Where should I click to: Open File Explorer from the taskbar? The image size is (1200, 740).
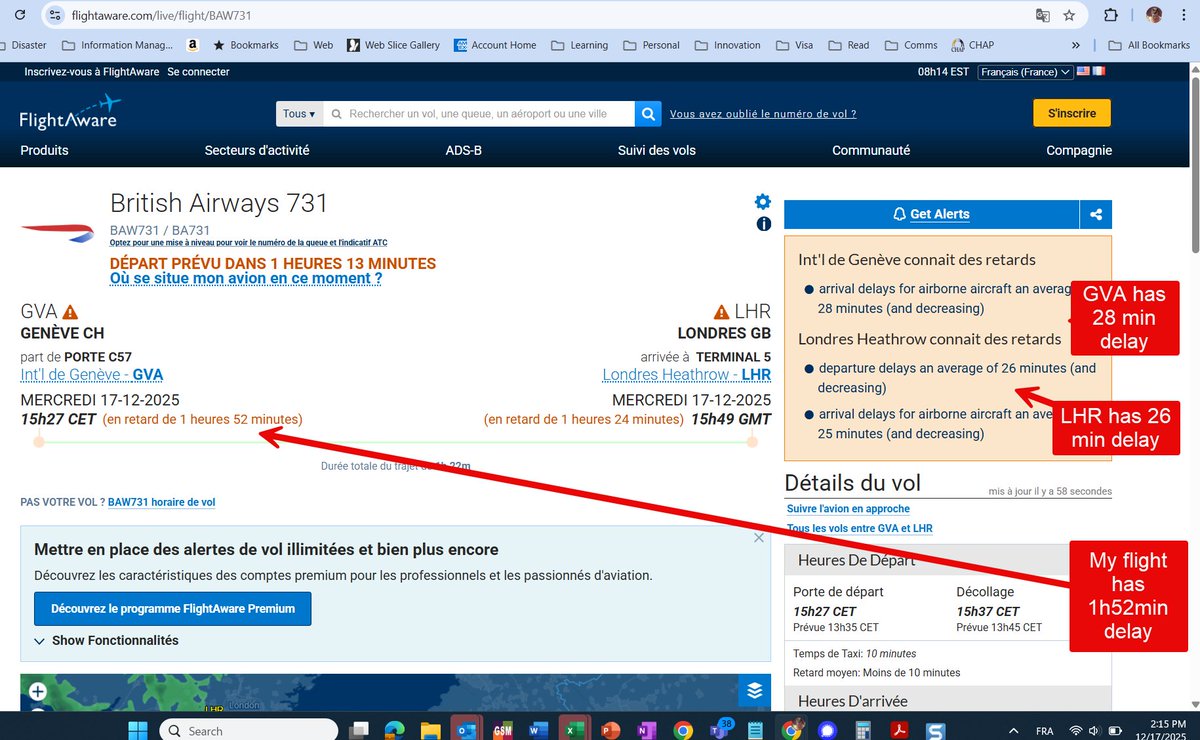coord(430,731)
